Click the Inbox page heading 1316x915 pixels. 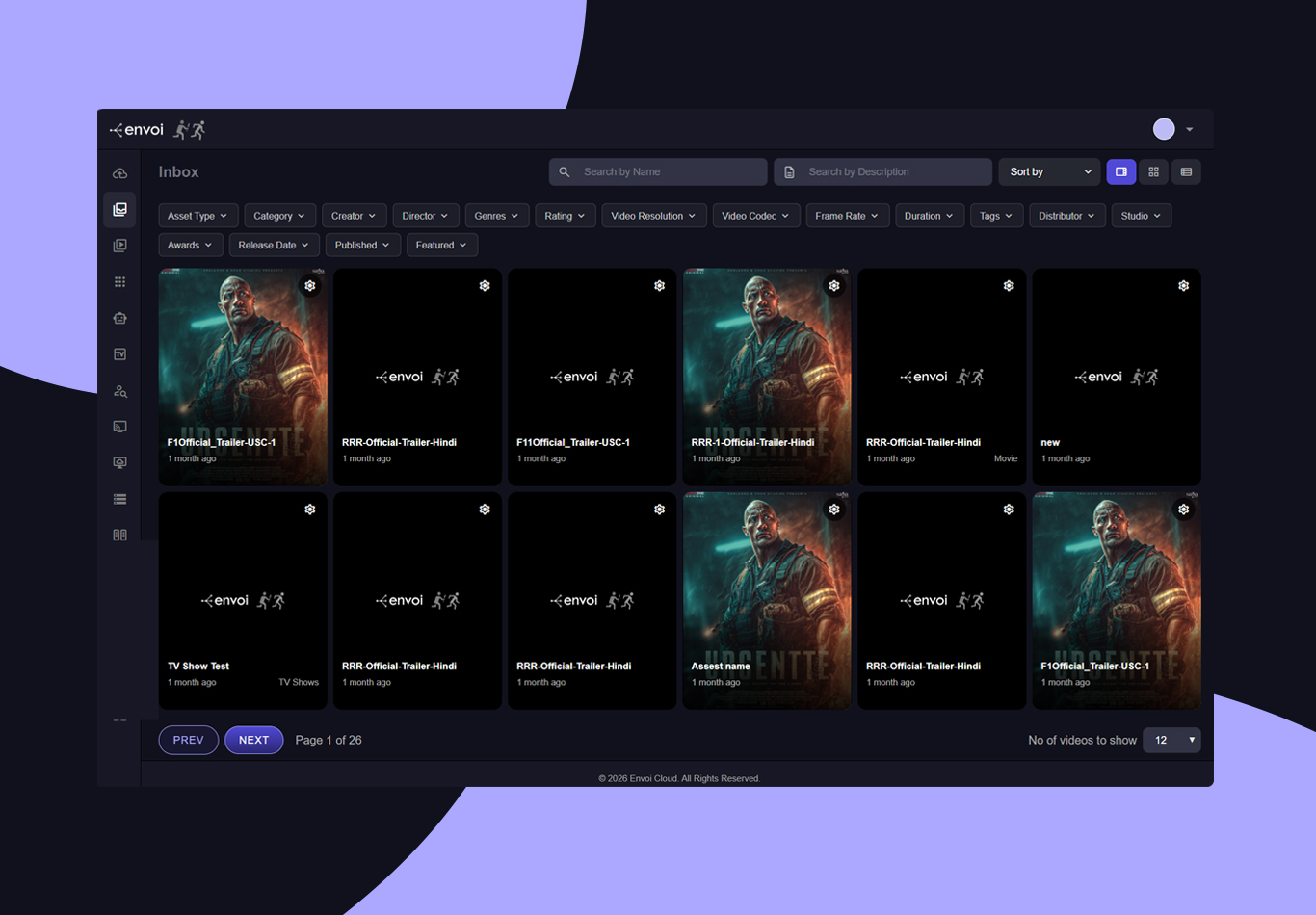(179, 172)
